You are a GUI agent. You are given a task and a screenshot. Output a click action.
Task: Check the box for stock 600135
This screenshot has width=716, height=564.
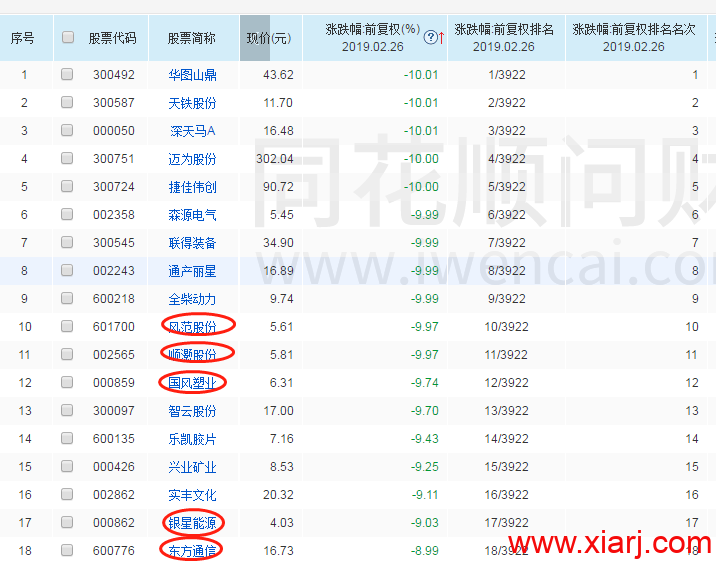click(67, 438)
